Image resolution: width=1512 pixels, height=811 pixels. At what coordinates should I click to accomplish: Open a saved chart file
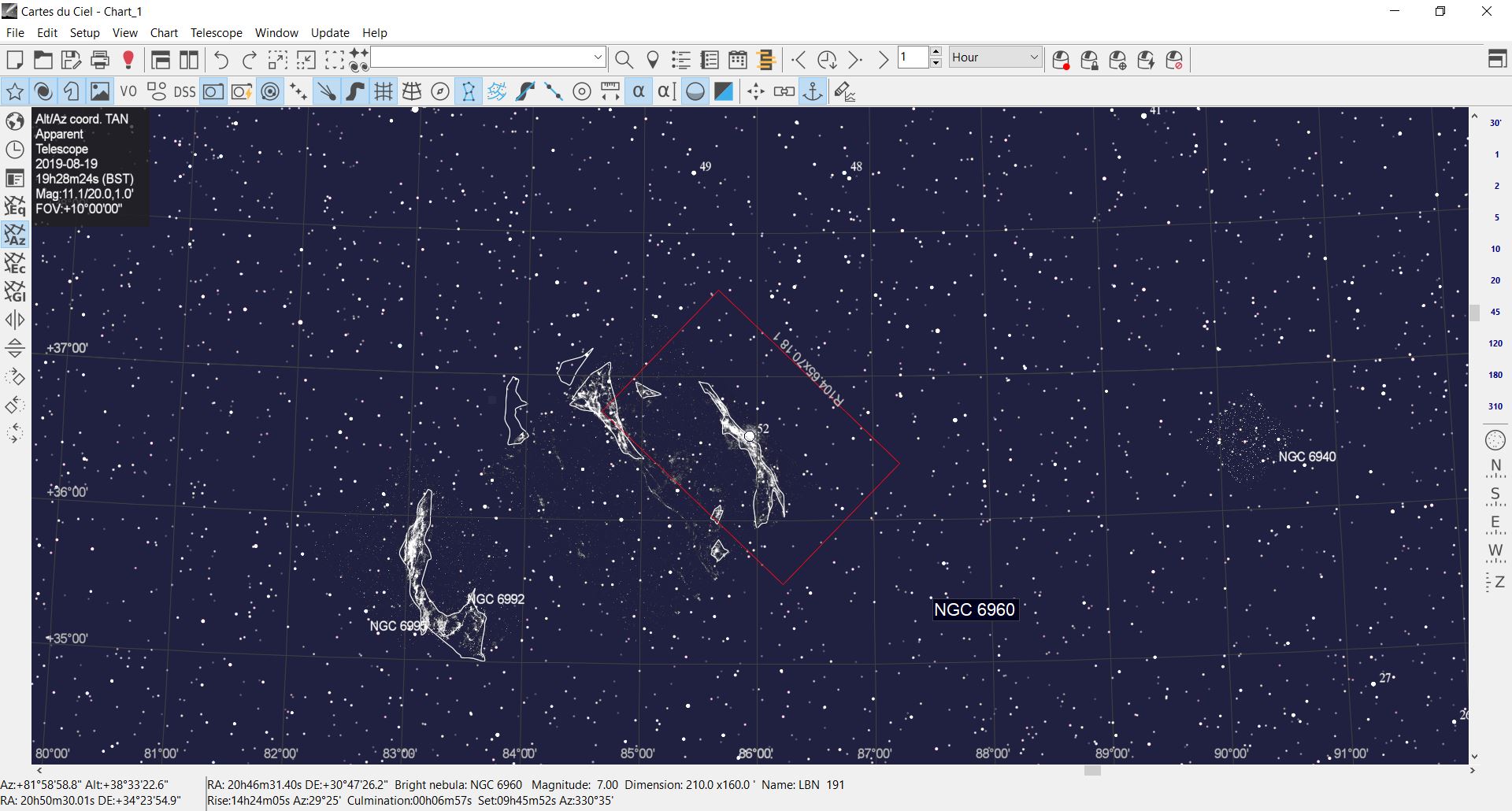(x=43, y=60)
